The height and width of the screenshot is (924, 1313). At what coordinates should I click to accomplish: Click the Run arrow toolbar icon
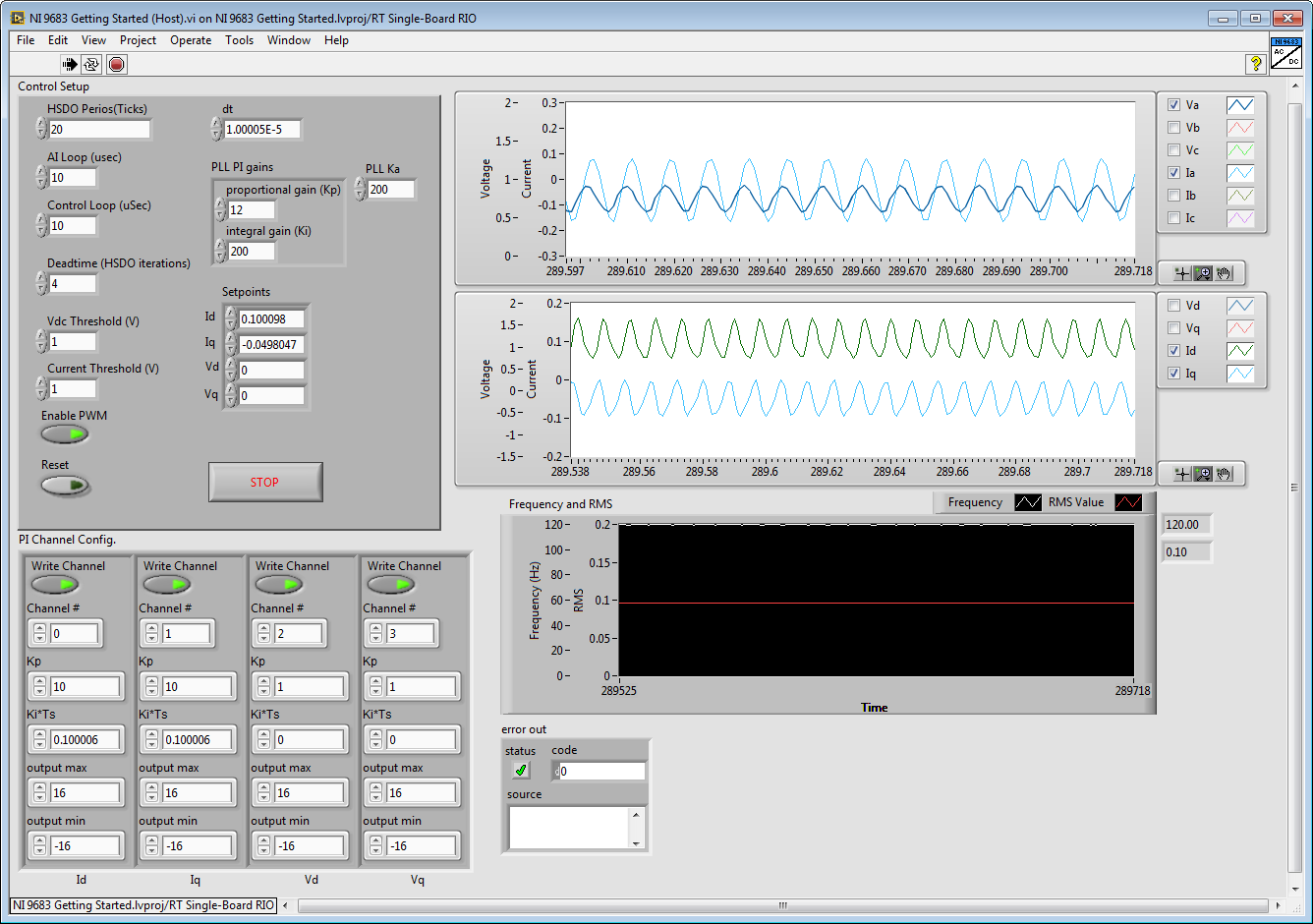(x=70, y=64)
